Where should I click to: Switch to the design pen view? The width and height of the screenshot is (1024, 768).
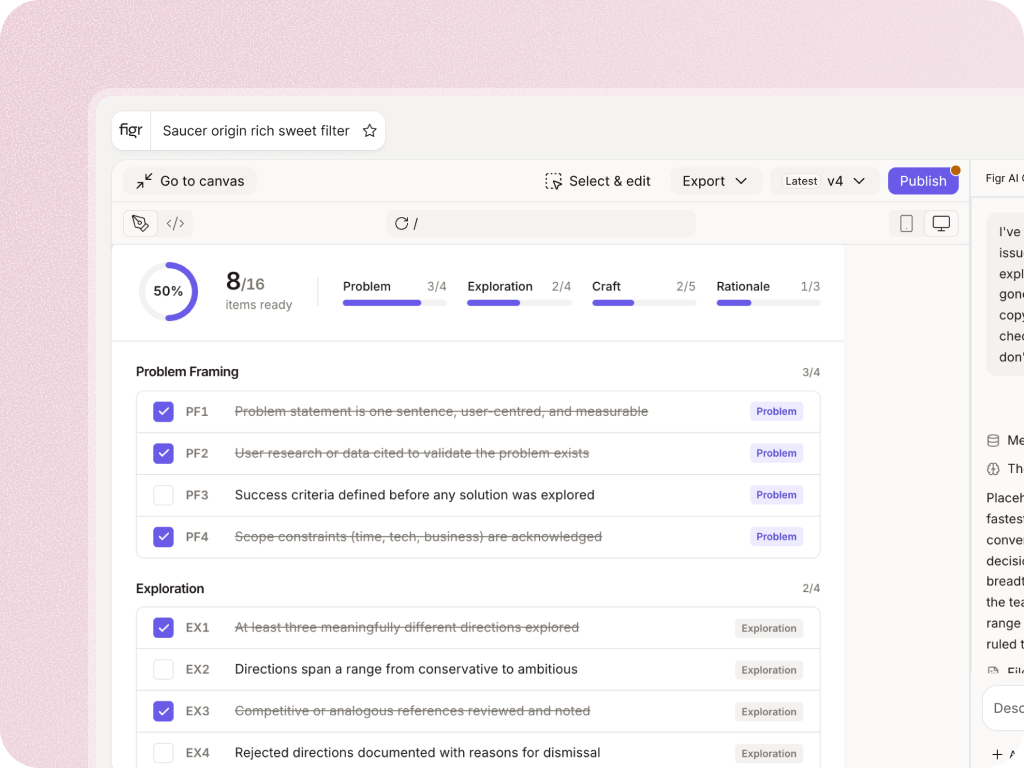(x=140, y=223)
